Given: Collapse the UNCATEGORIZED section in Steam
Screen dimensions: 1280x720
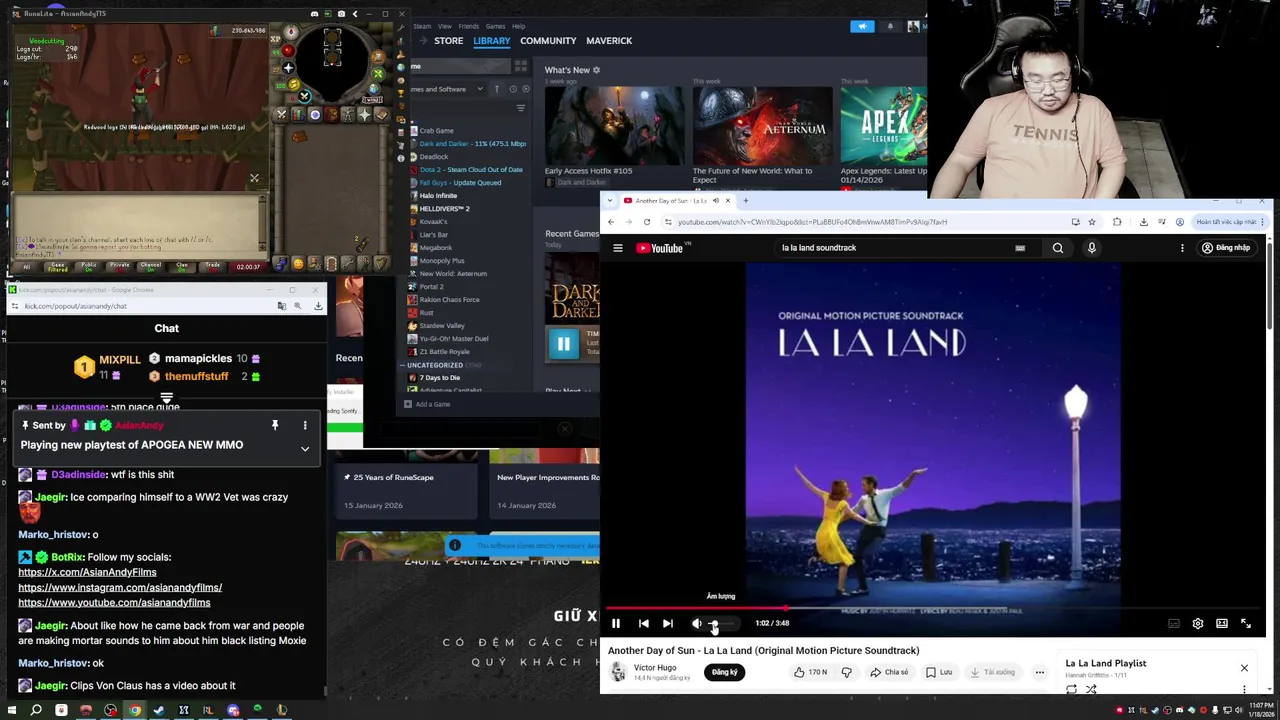Looking at the screenshot, I should (404, 365).
